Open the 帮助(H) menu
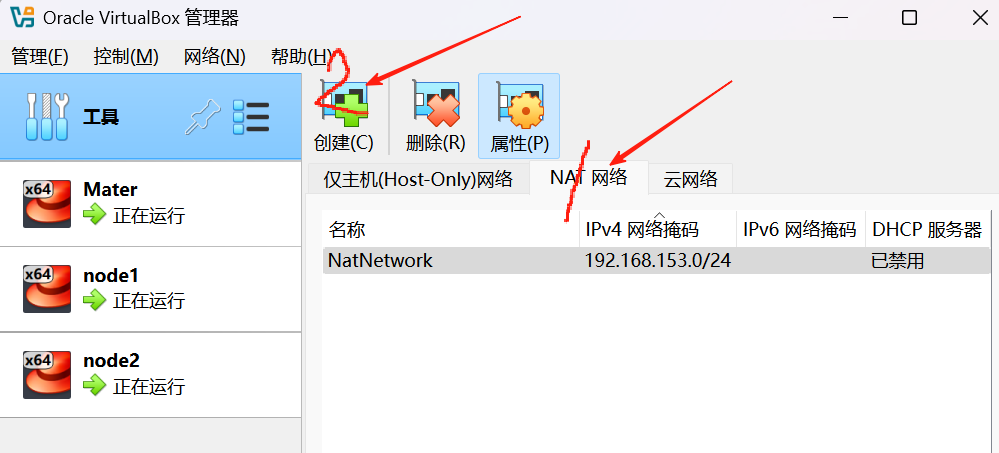Image resolution: width=999 pixels, height=453 pixels. point(301,57)
